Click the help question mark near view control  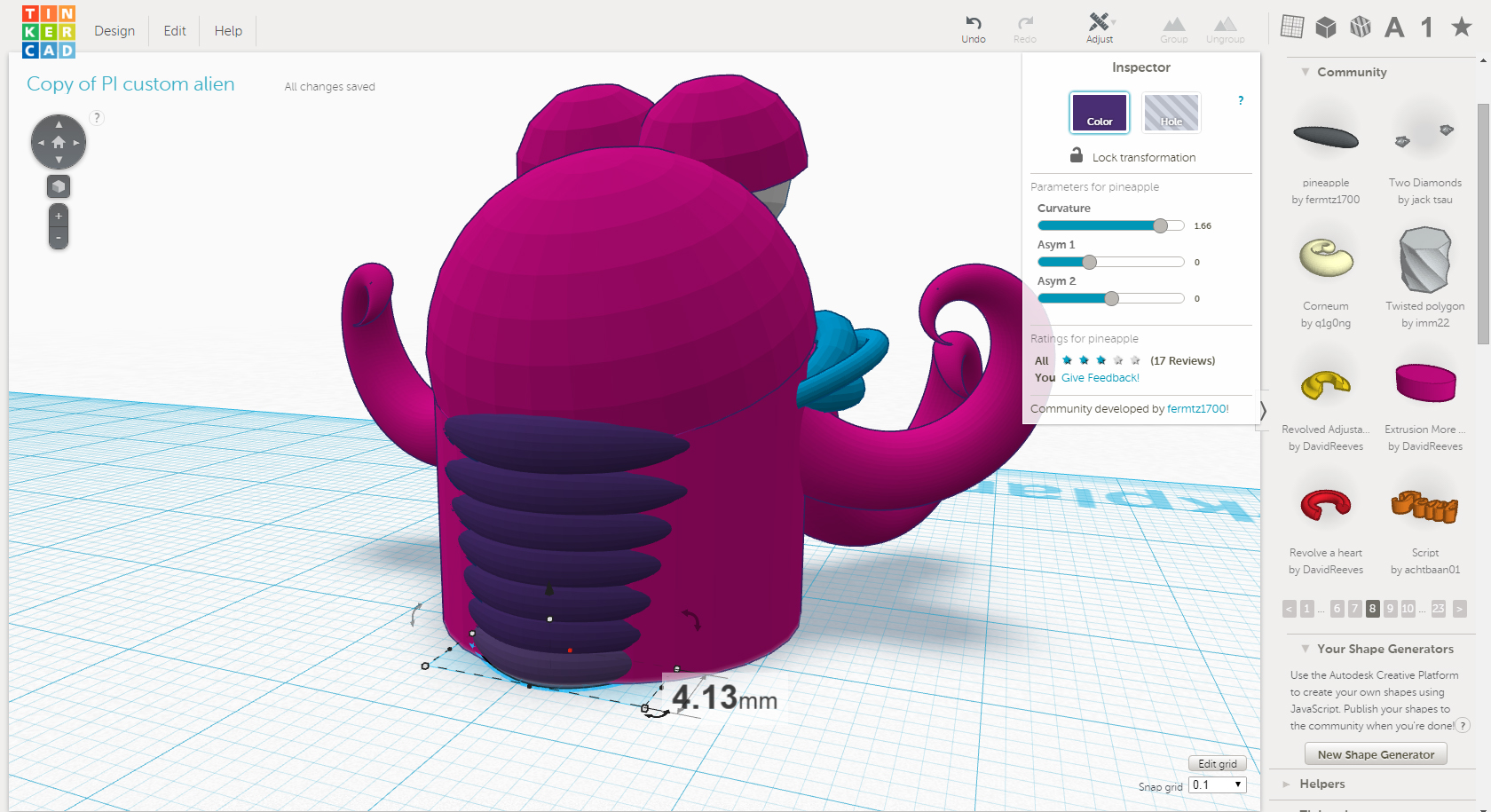98,117
